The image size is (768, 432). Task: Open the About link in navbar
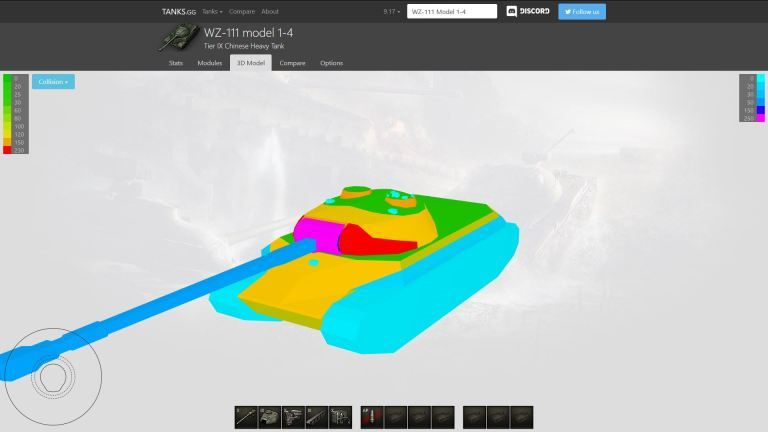270,12
